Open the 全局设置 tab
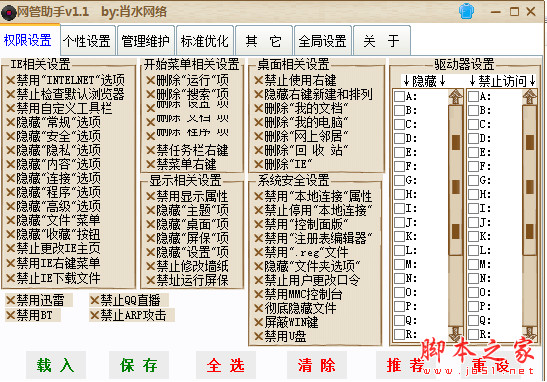 point(322,41)
